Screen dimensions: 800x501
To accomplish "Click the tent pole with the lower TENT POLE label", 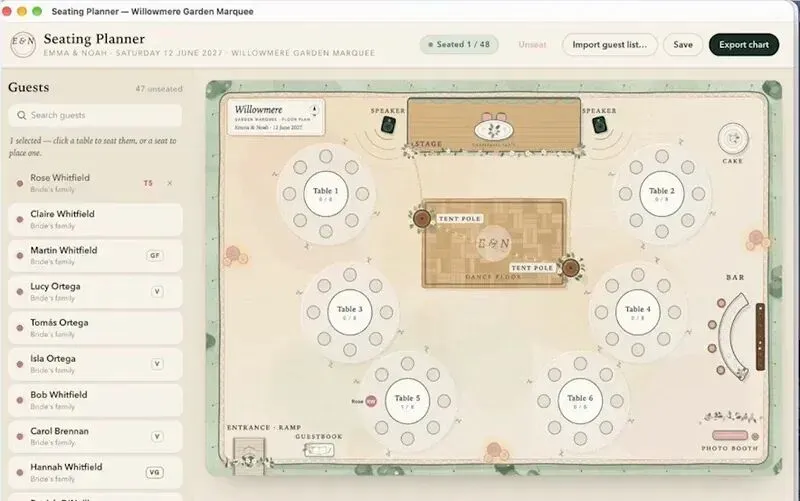I will pyautogui.click(x=570, y=267).
